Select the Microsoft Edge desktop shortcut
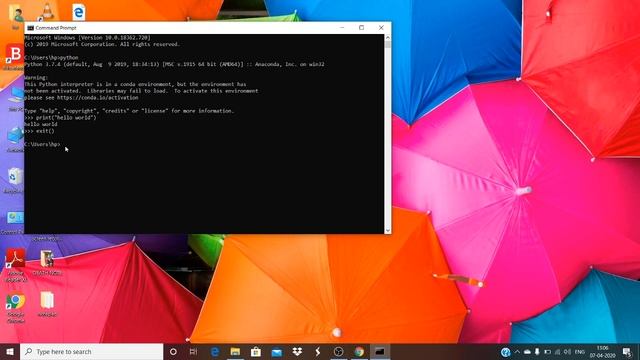Viewport: 640px width, 360px height. (78, 11)
